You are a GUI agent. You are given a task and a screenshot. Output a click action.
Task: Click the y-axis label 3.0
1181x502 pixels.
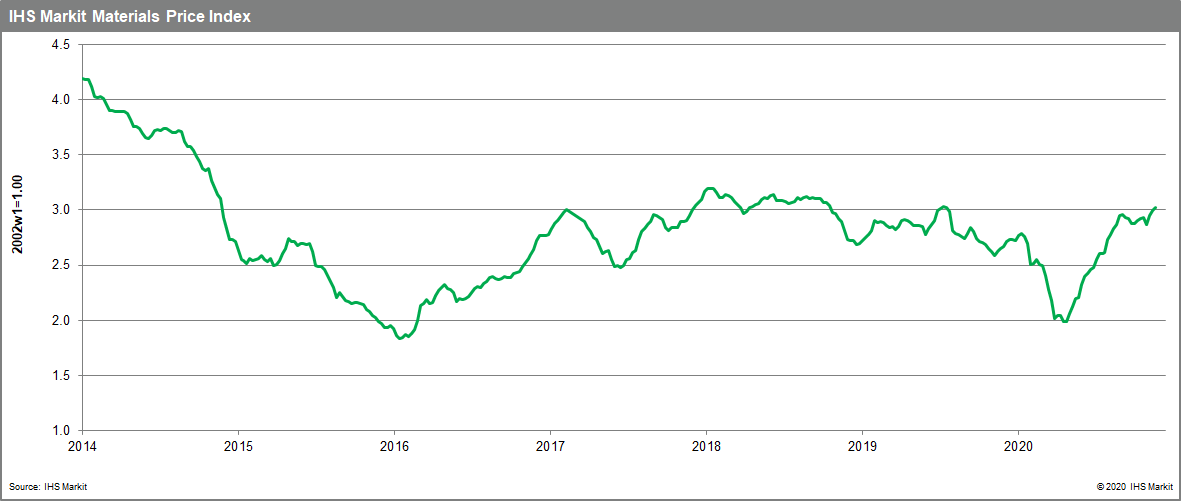pyautogui.click(x=61, y=210)
